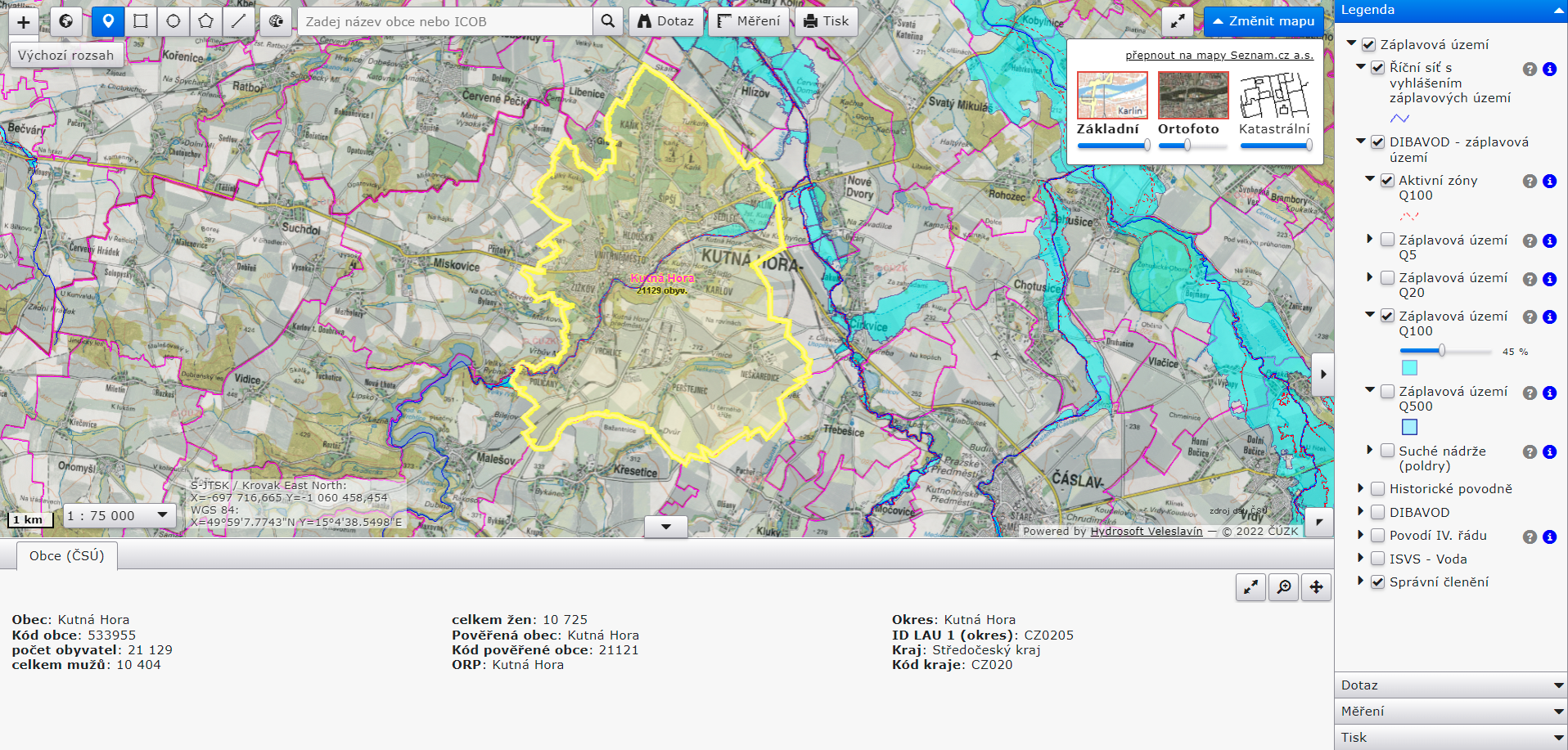The width and height of the screenshot is (1568, 750).
Task: Click info icon for Říční síť layer
Action: point(1549,69)
